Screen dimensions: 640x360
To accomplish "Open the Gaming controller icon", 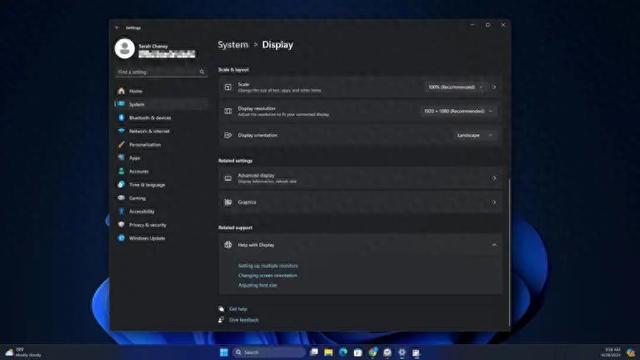I will [121, 198].
